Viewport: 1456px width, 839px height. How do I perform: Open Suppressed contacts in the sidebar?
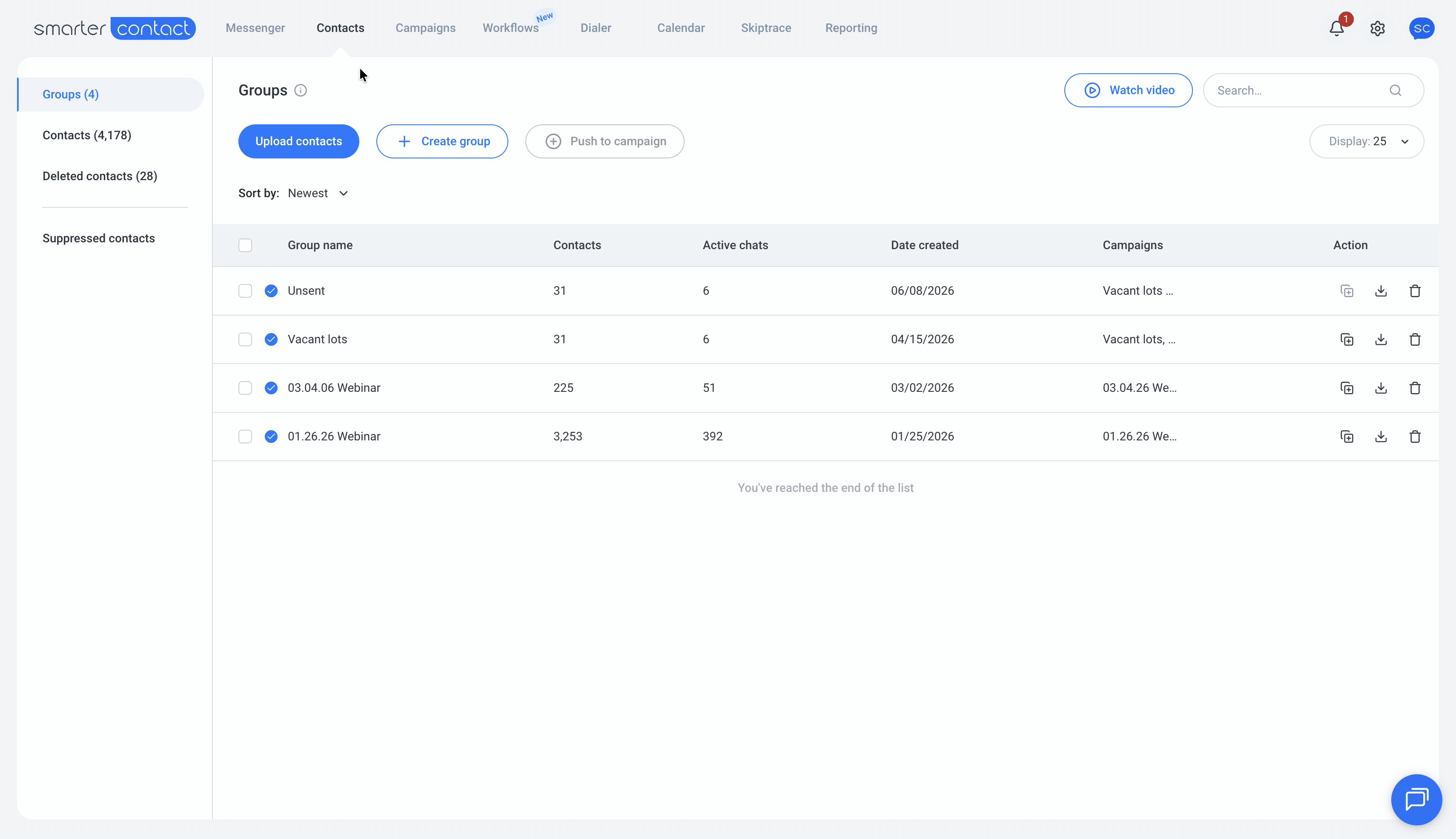coord(98,238)
